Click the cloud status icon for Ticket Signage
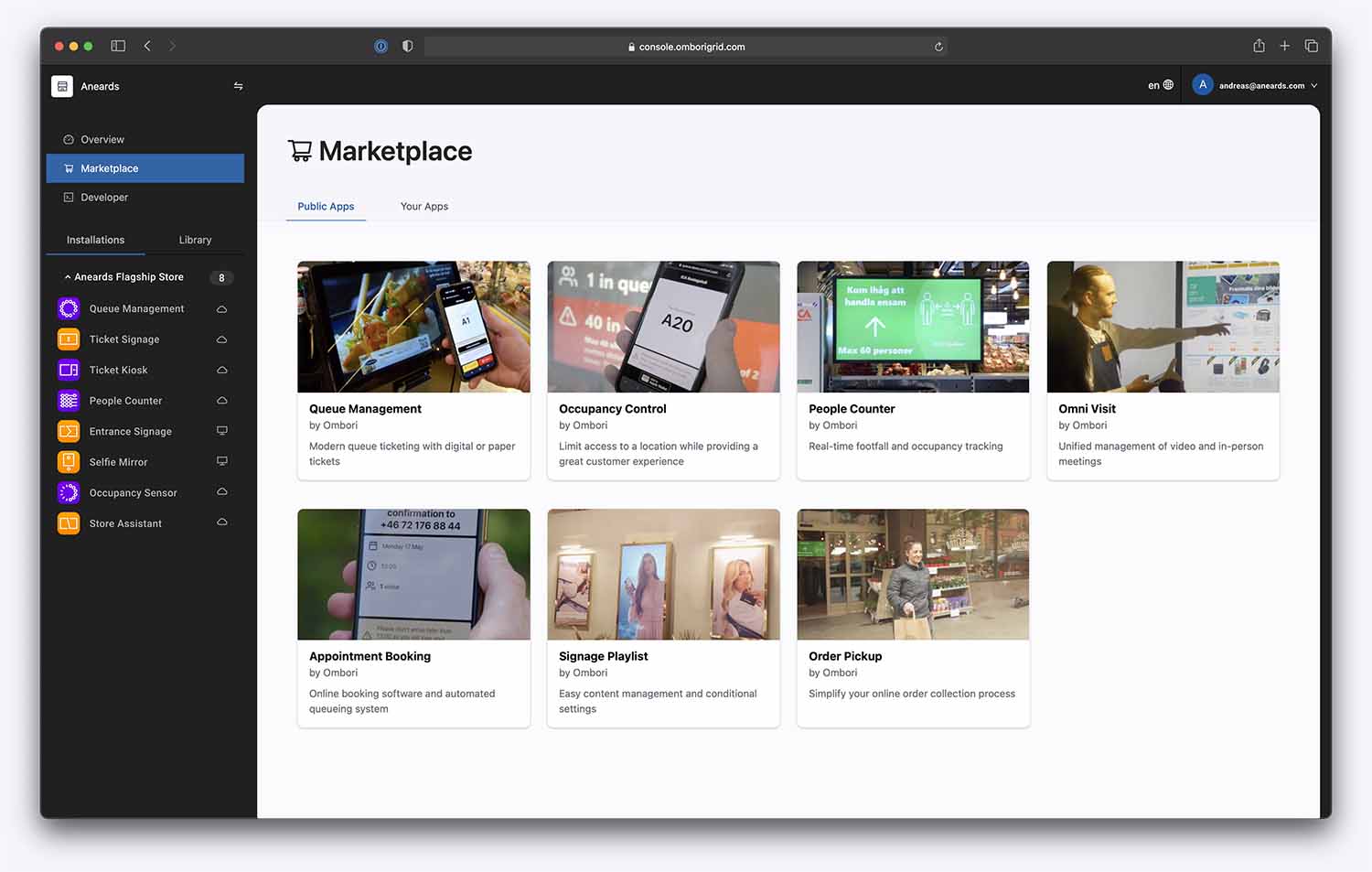This screenshot has height=872, width=1372. [221, 339]
